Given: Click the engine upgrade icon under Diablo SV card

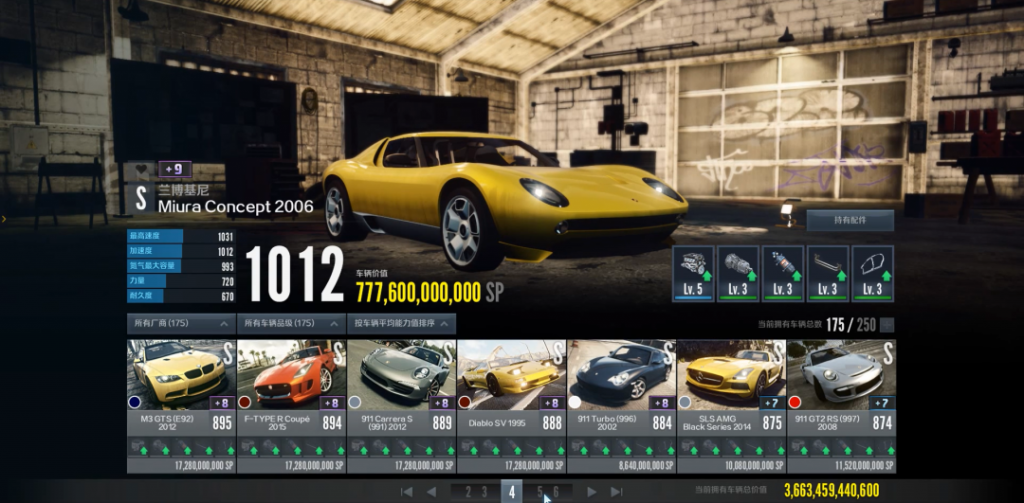Looking at the screenshot, I should pos(469,447).
